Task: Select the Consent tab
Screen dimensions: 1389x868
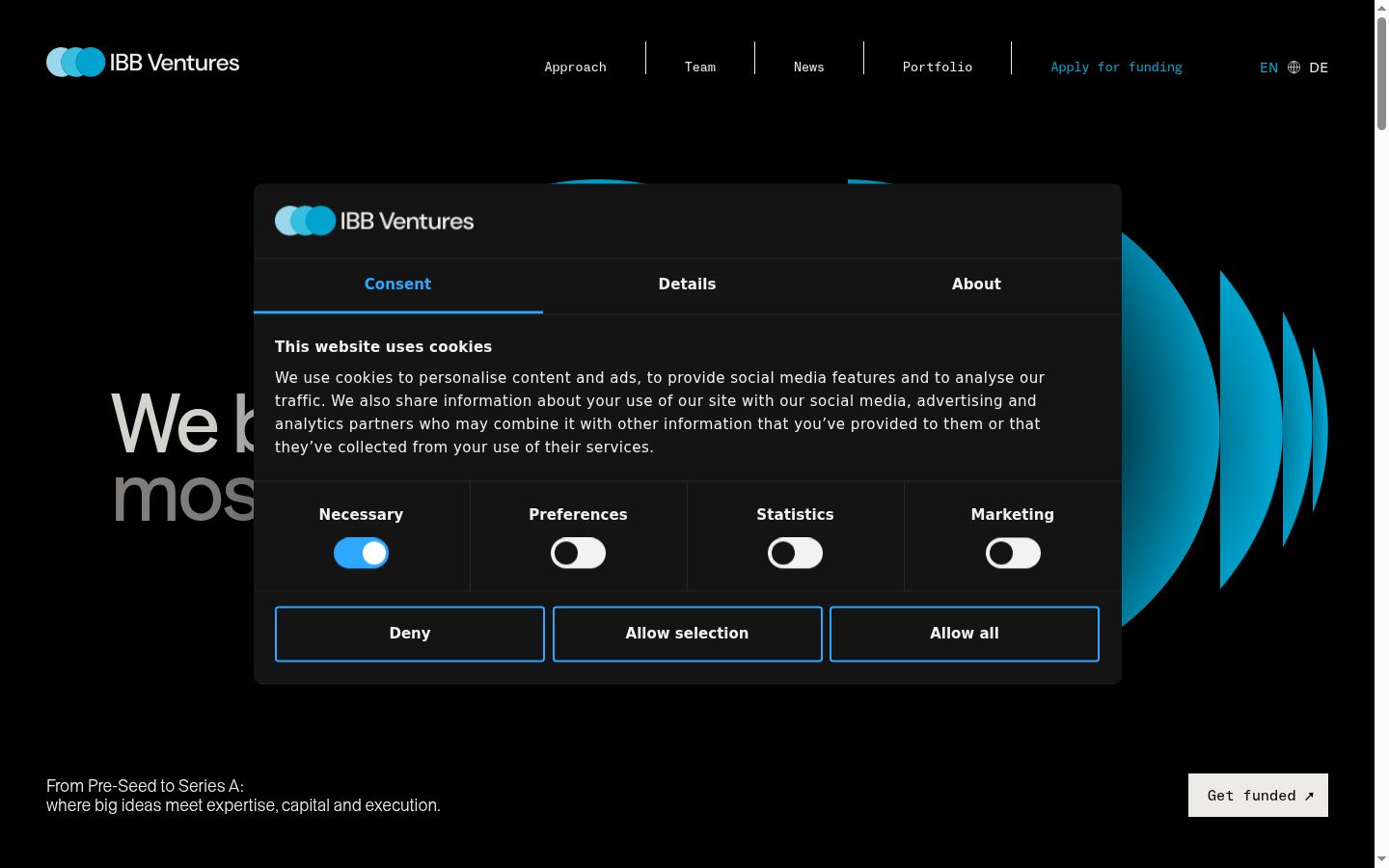Action: coord(397,285)
